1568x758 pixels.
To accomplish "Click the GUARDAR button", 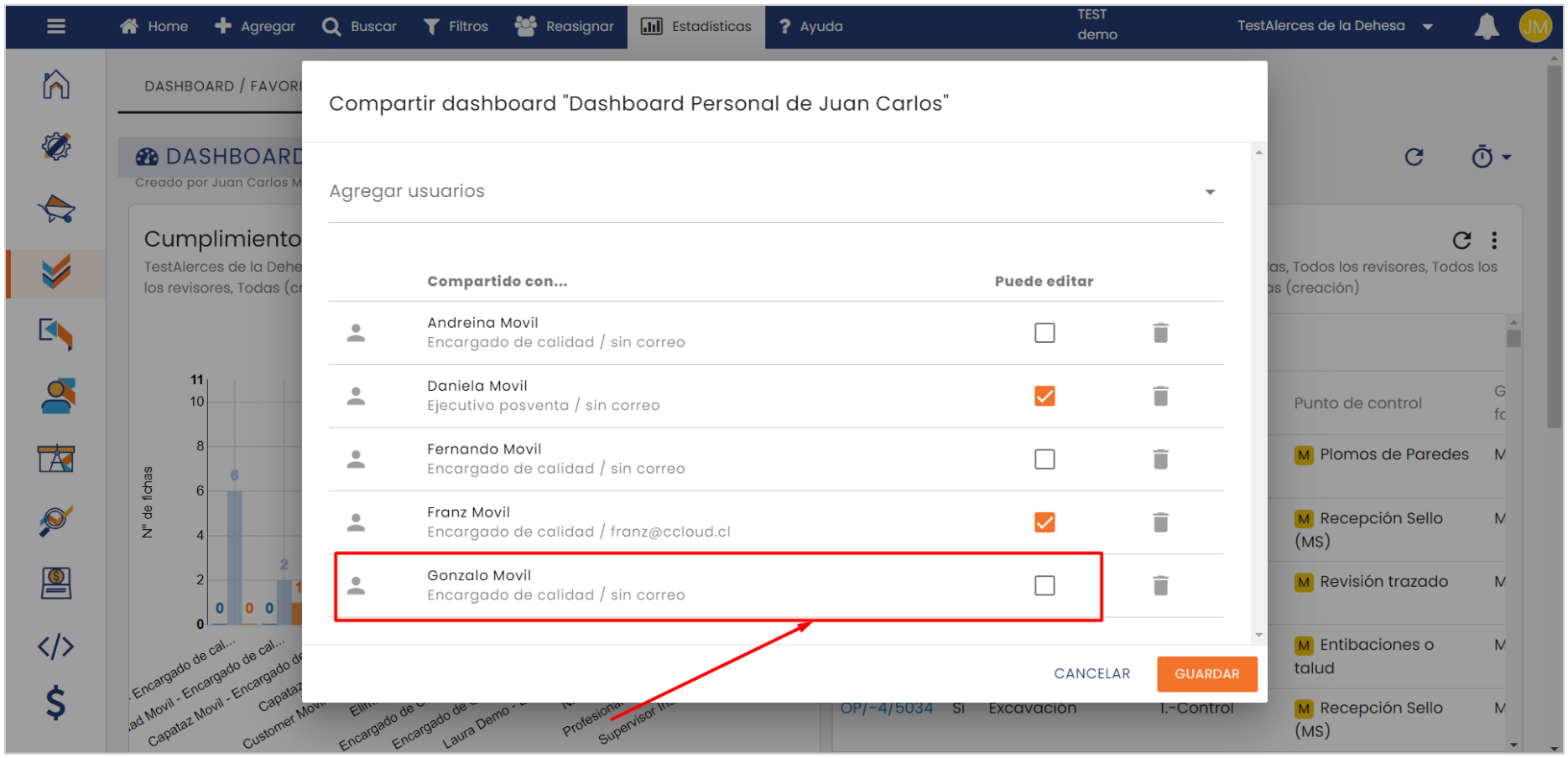I will pyautogui.click(x=1206, y=674).
